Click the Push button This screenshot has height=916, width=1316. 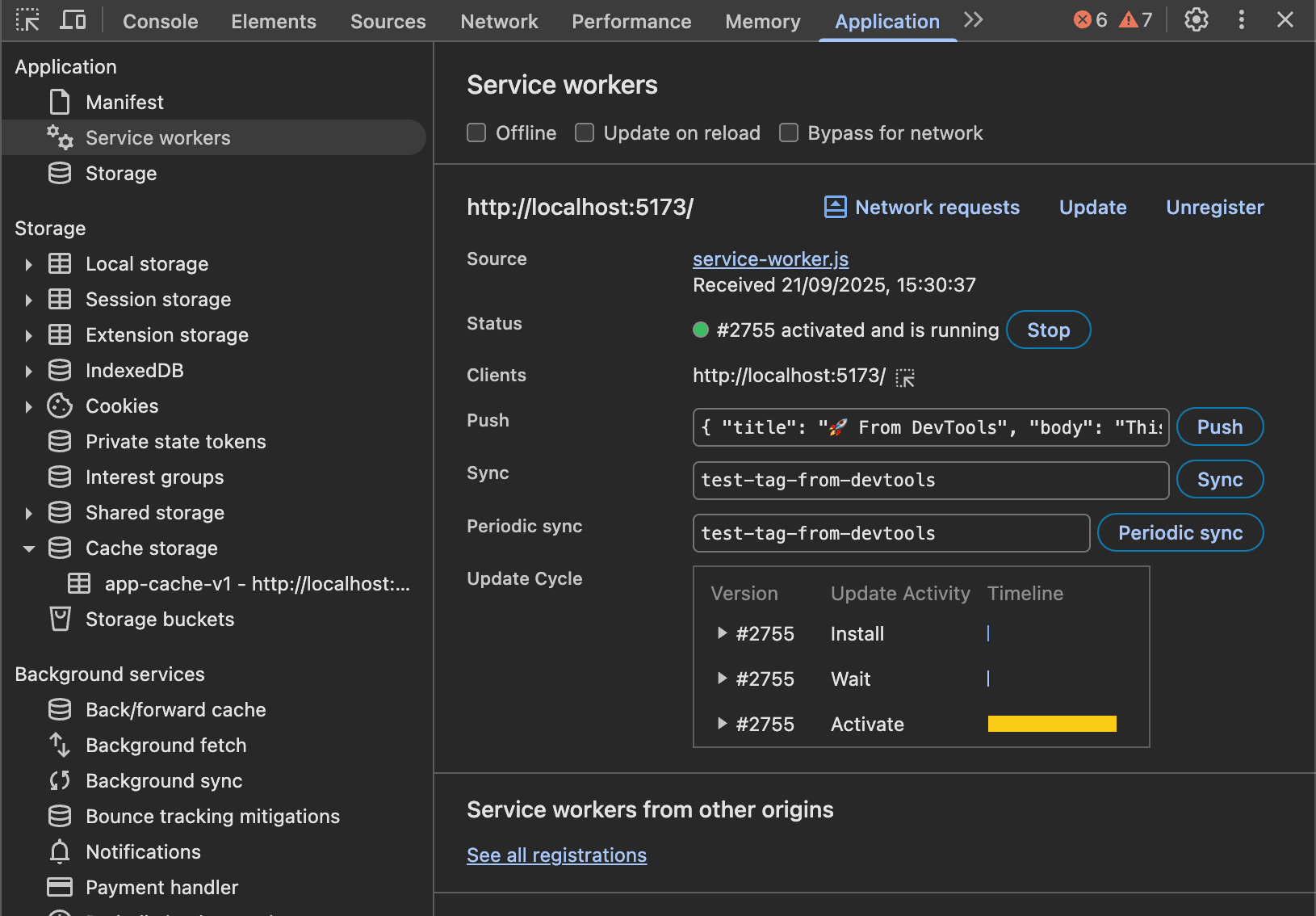(1220, 426)
